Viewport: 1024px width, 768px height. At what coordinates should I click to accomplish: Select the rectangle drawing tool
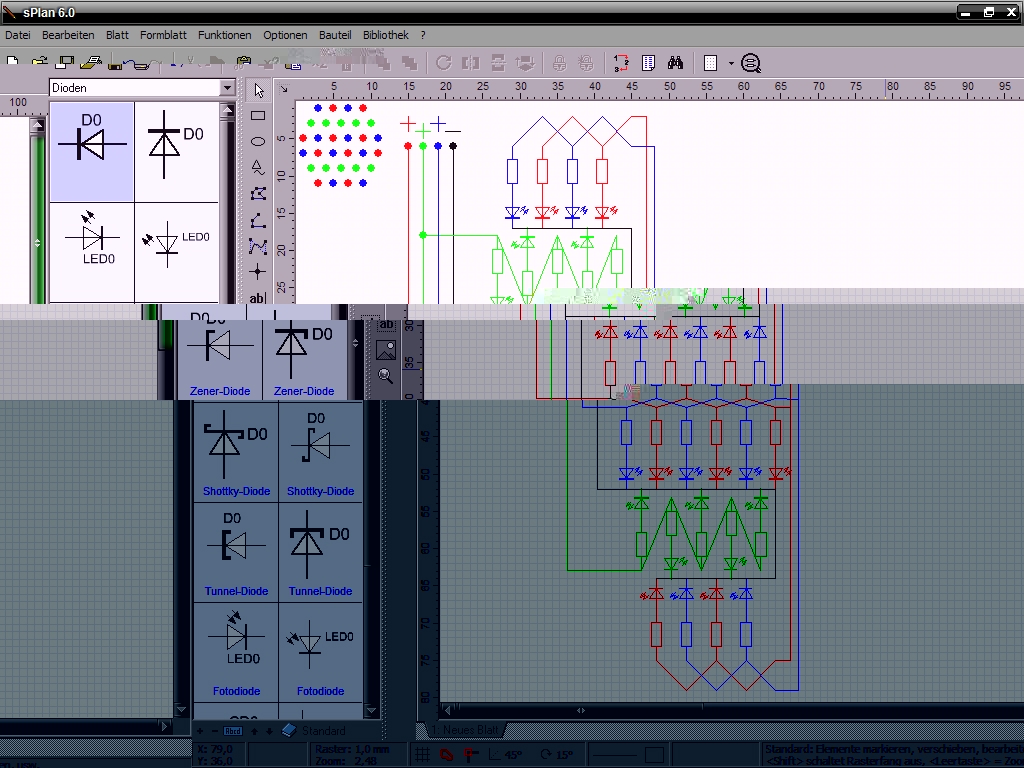[x=258, y=116]
